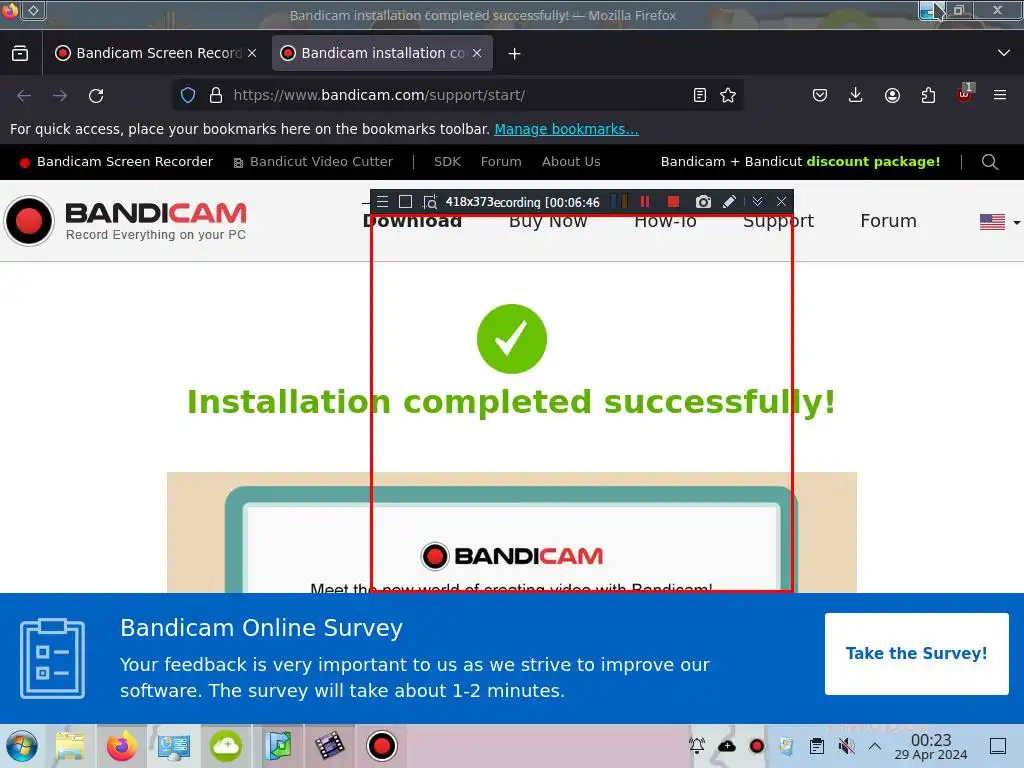Close the Bandicam recording bar

click(781, 202)
